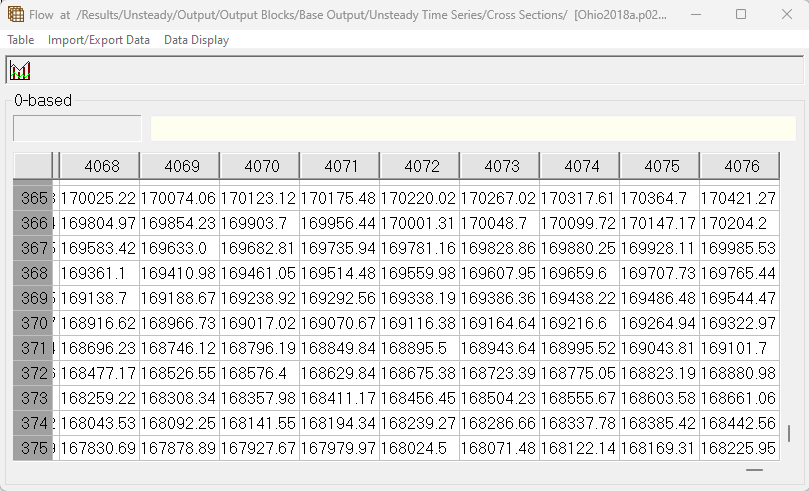Click cell value 169238.92
The width and height of the screenshot is (809, 491).
tap(258, 298)
